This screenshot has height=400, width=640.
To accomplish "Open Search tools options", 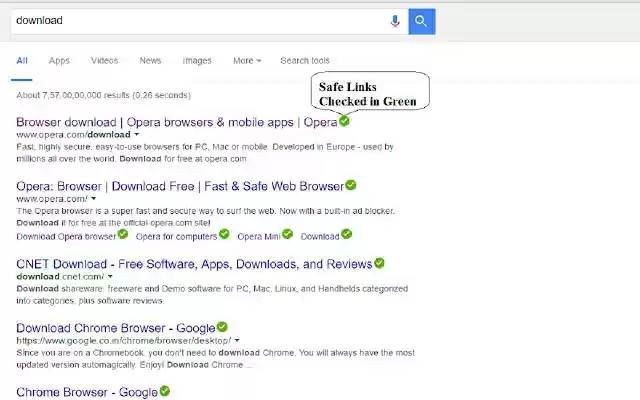I will (x=305, y=61).
